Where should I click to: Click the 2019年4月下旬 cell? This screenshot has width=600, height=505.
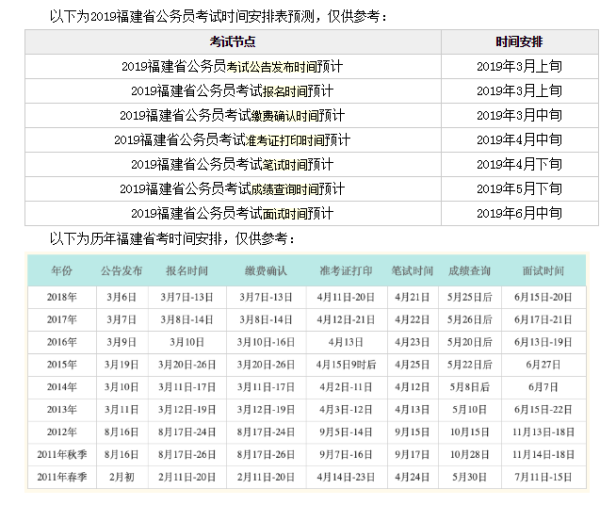[519, 165]
